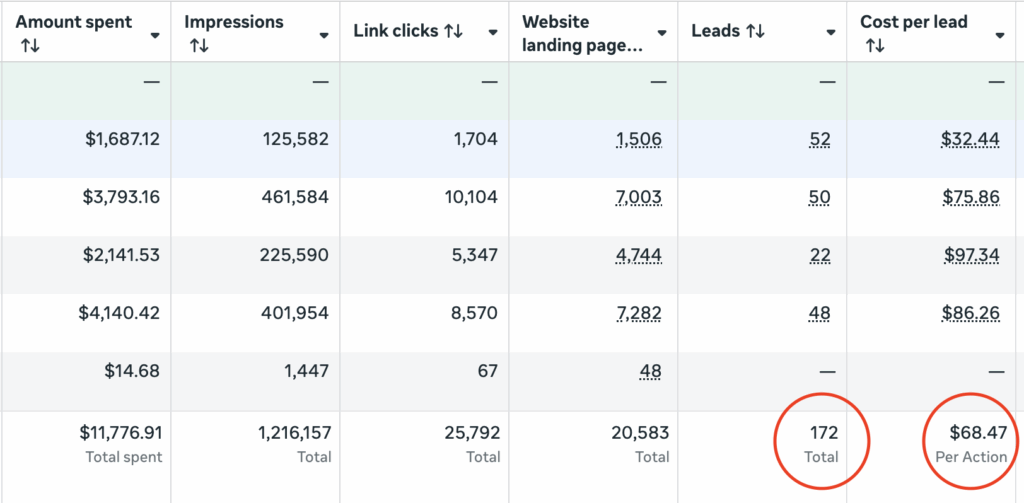Click the 48 leads link
The image size is (1024, 503).
pyautogui.click(x=820, y=314)
